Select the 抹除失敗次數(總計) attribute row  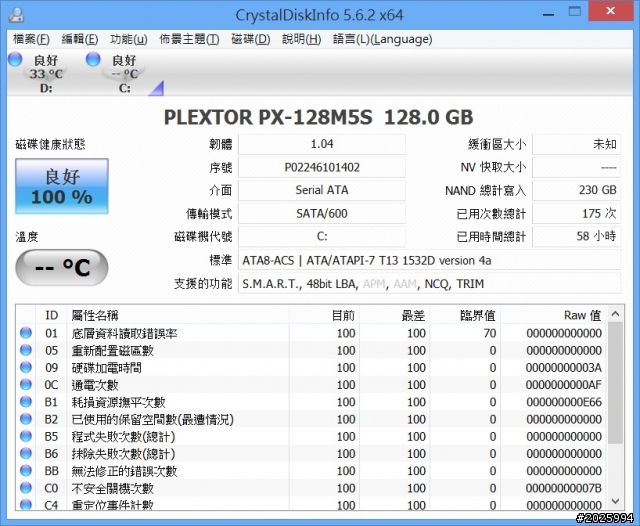[x=312, y=454]
